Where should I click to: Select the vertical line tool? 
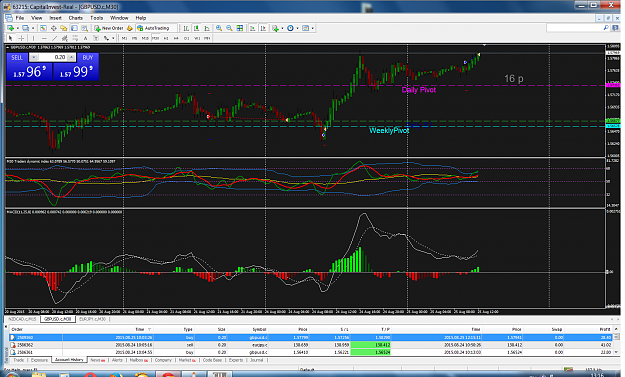[33, 38]
